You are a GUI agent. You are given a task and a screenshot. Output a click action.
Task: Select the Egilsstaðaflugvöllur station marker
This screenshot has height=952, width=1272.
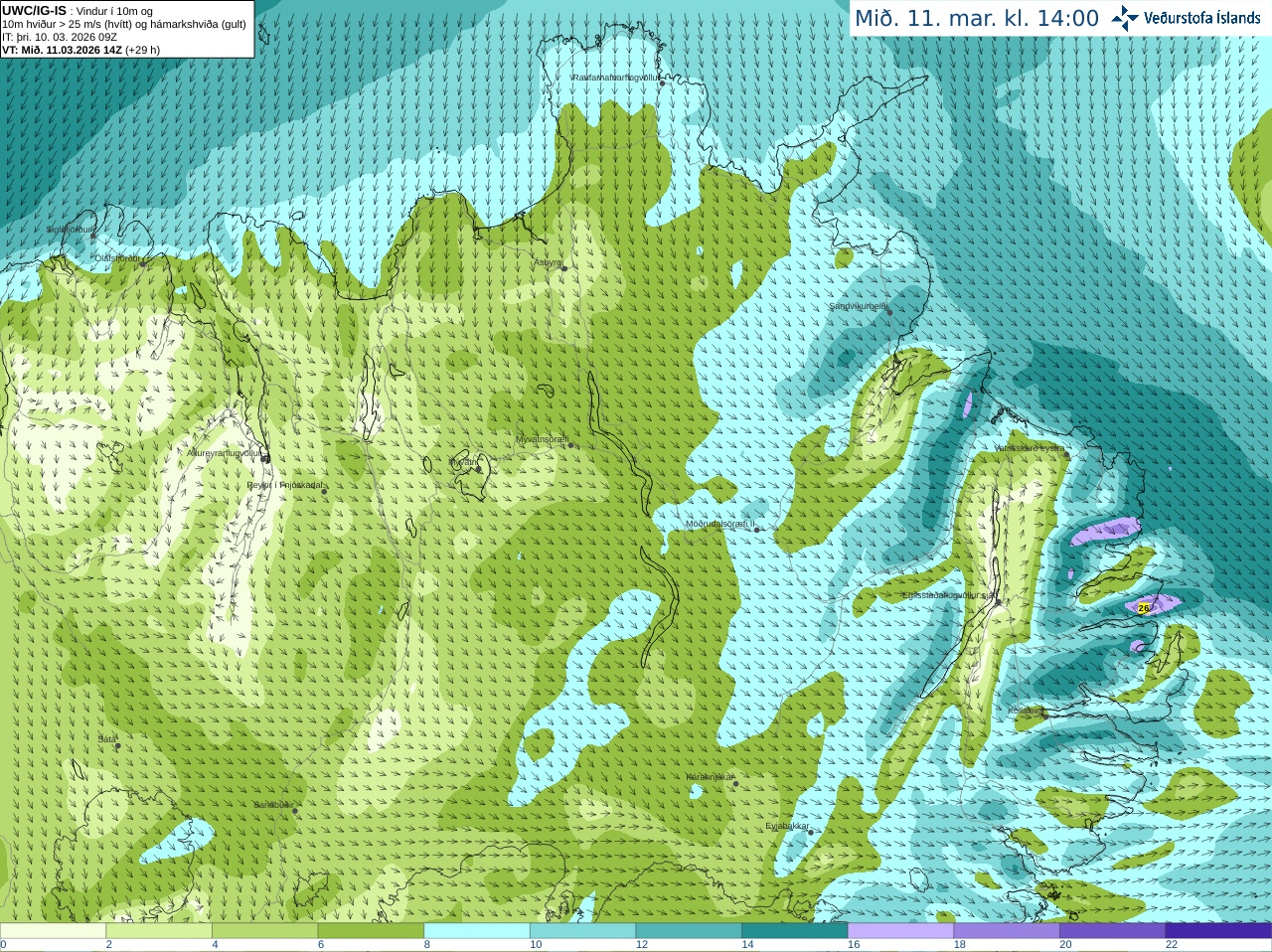pyautogui.click(x=999, y=601)
